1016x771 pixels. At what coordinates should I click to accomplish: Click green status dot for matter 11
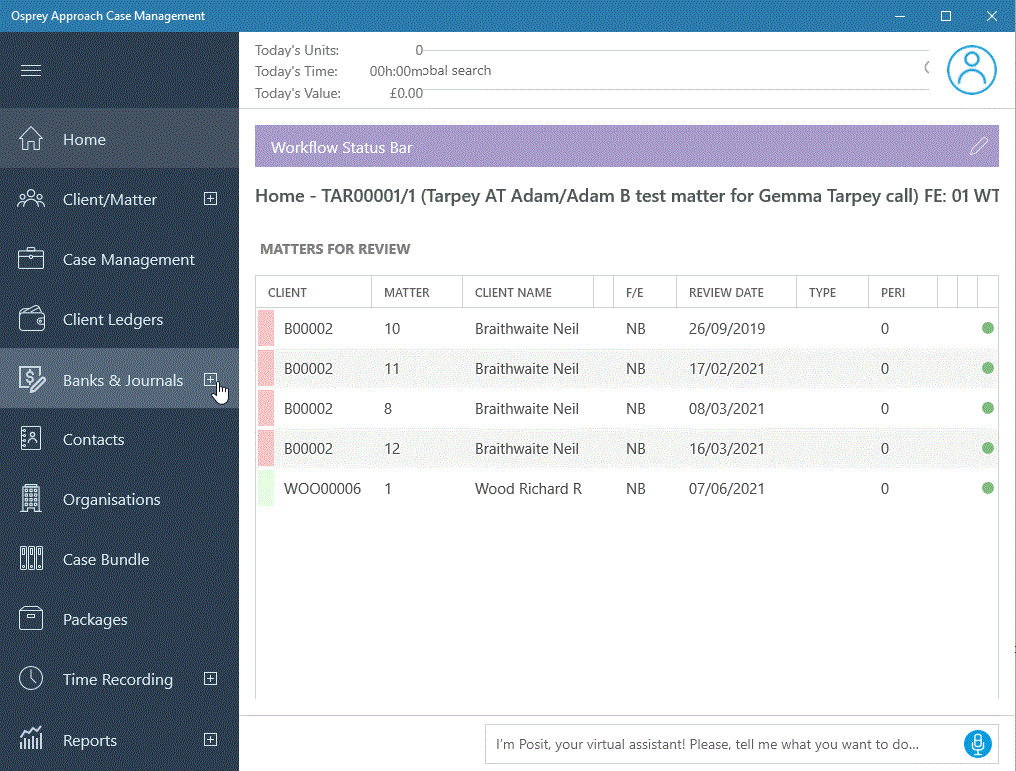coord(987,369)
